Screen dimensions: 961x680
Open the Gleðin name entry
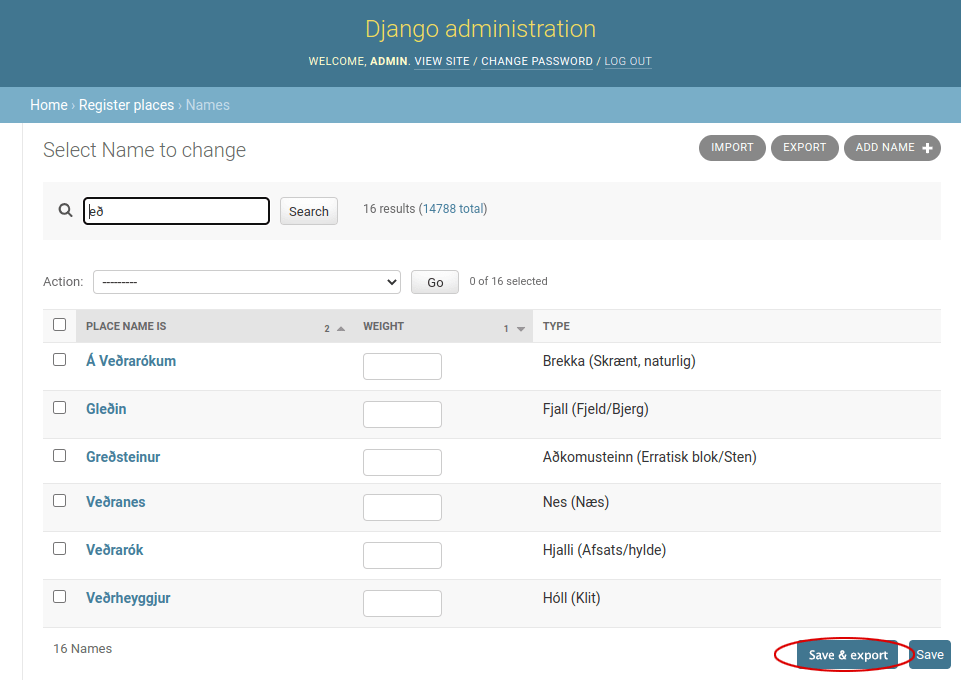[106, 409]
